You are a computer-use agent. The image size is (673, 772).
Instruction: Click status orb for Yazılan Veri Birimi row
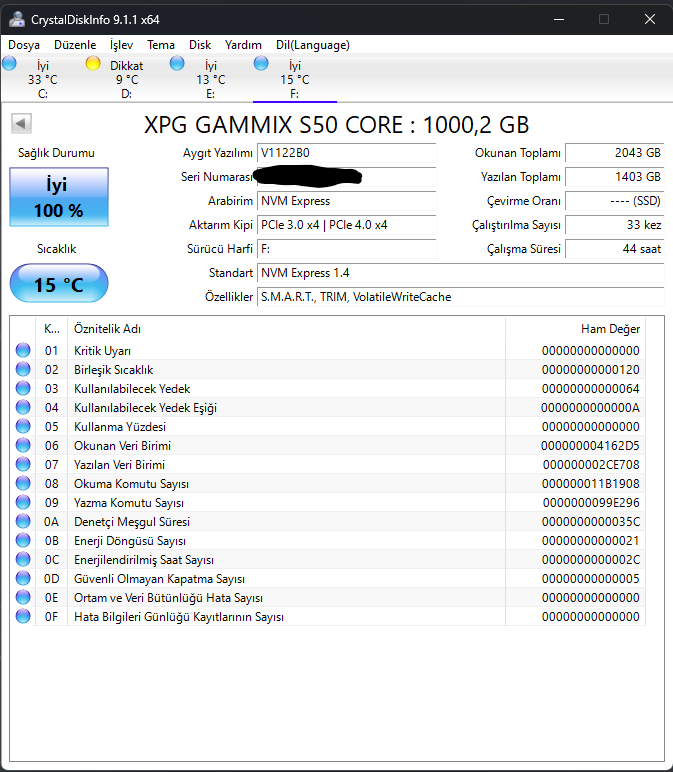tap(23, 464)
